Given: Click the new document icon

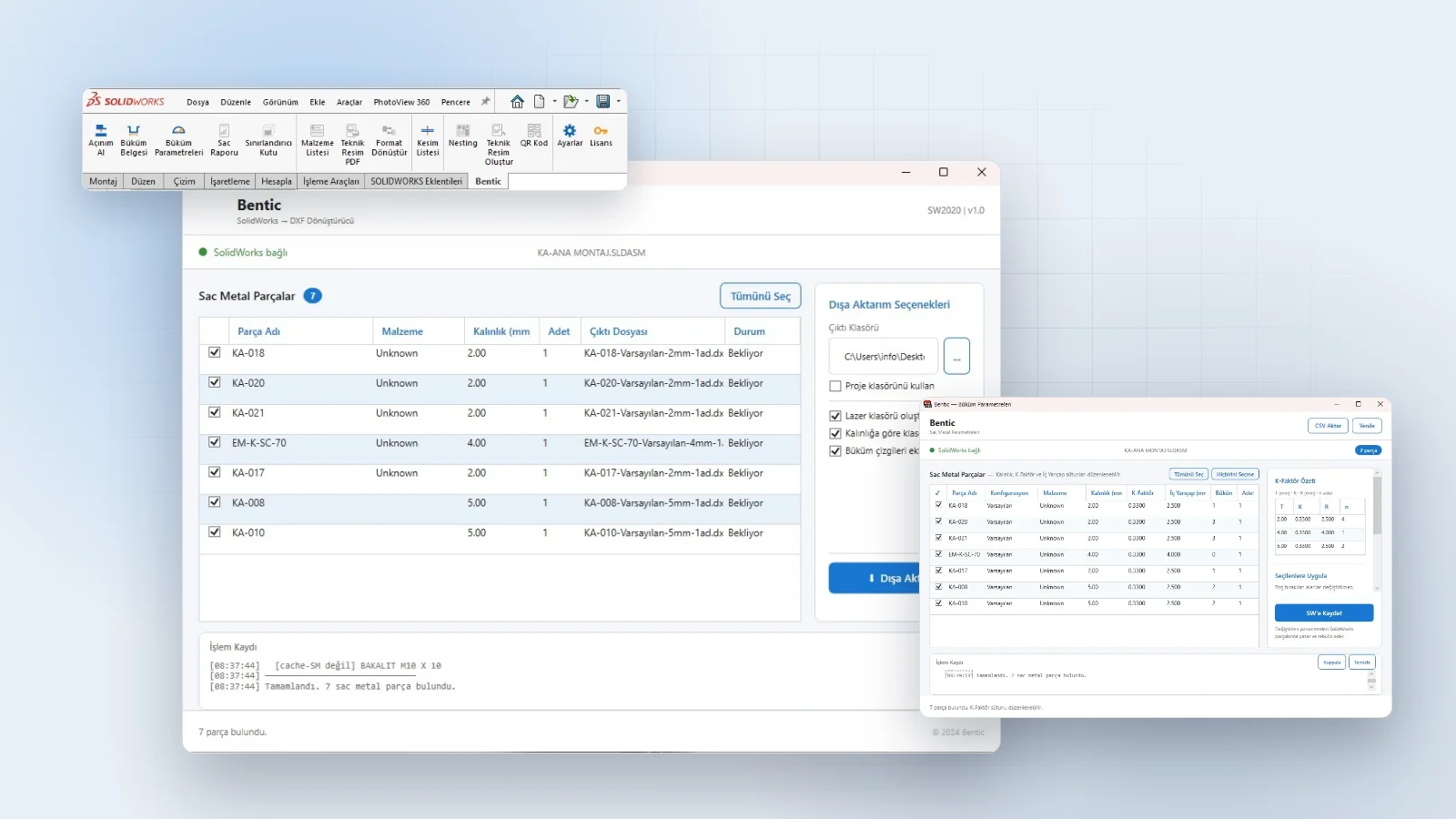Looking at the screenshot, I should [x=540, y=102].
